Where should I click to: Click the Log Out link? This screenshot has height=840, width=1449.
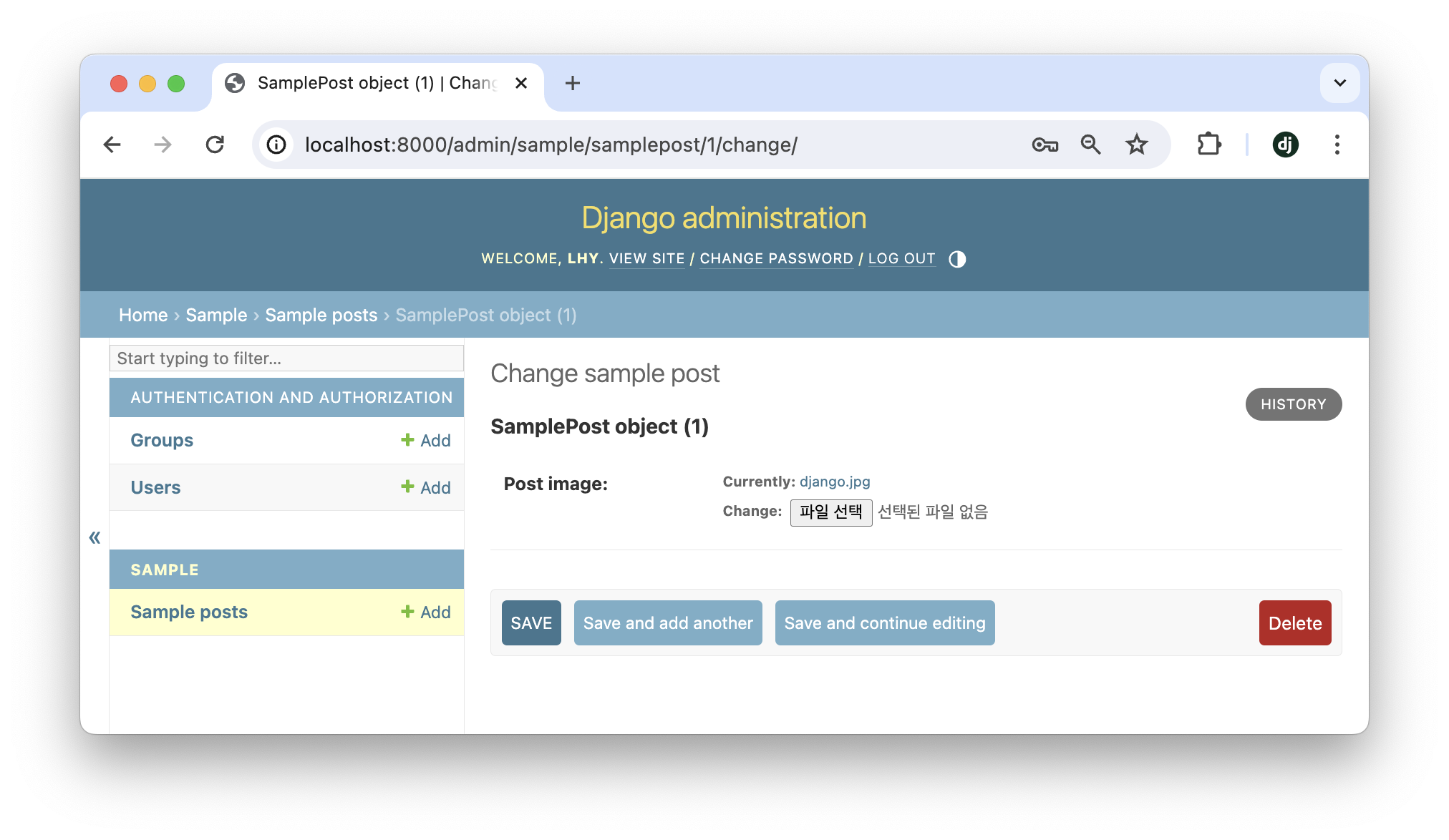(x=901, y=259)
